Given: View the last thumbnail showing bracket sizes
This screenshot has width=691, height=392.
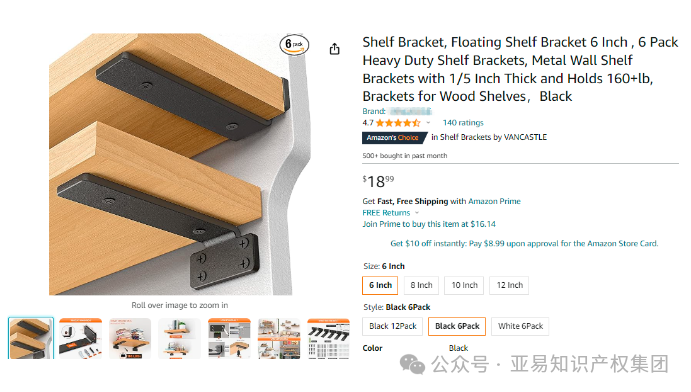Looking at the screenshot, I should point(329,338).
